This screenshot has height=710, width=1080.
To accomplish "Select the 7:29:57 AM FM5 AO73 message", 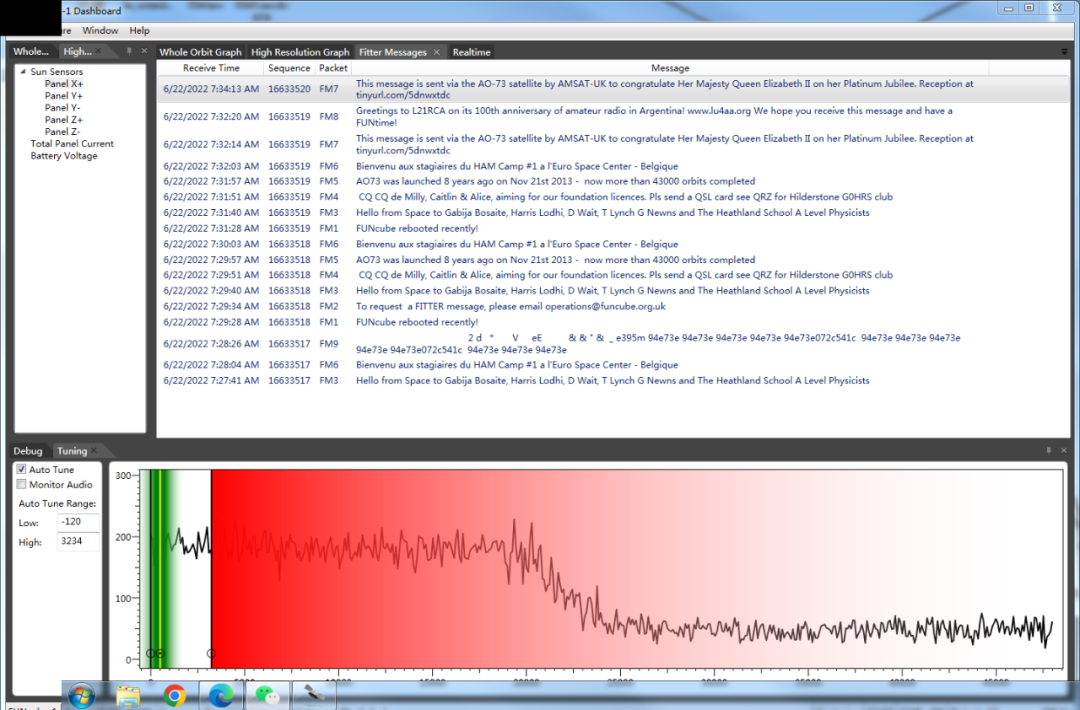I will (614, 260).
